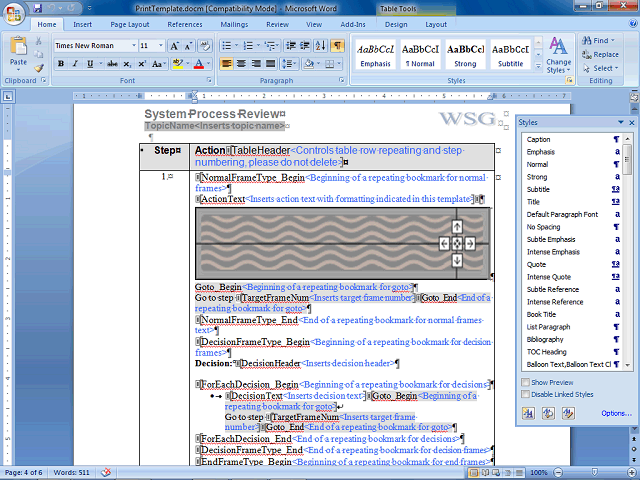Open Word Help question mark icon
The image size is (640, 480).
[633, 24]
